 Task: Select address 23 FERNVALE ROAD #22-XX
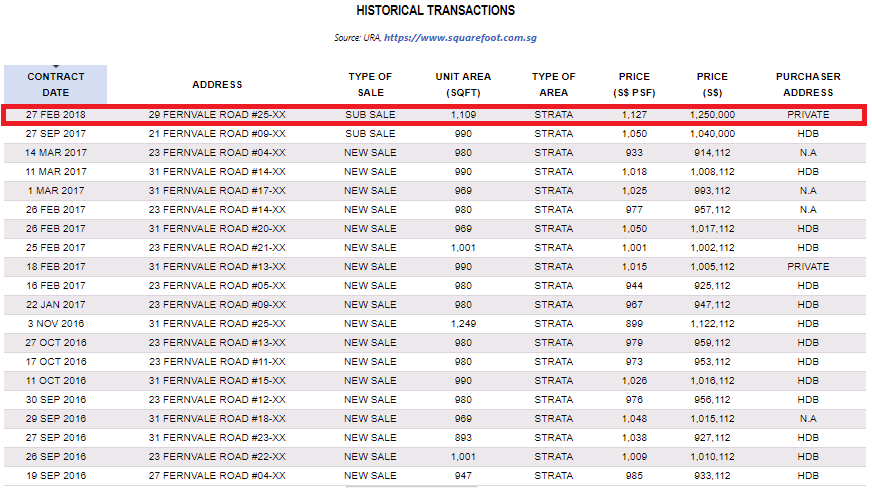click(217, 456)
